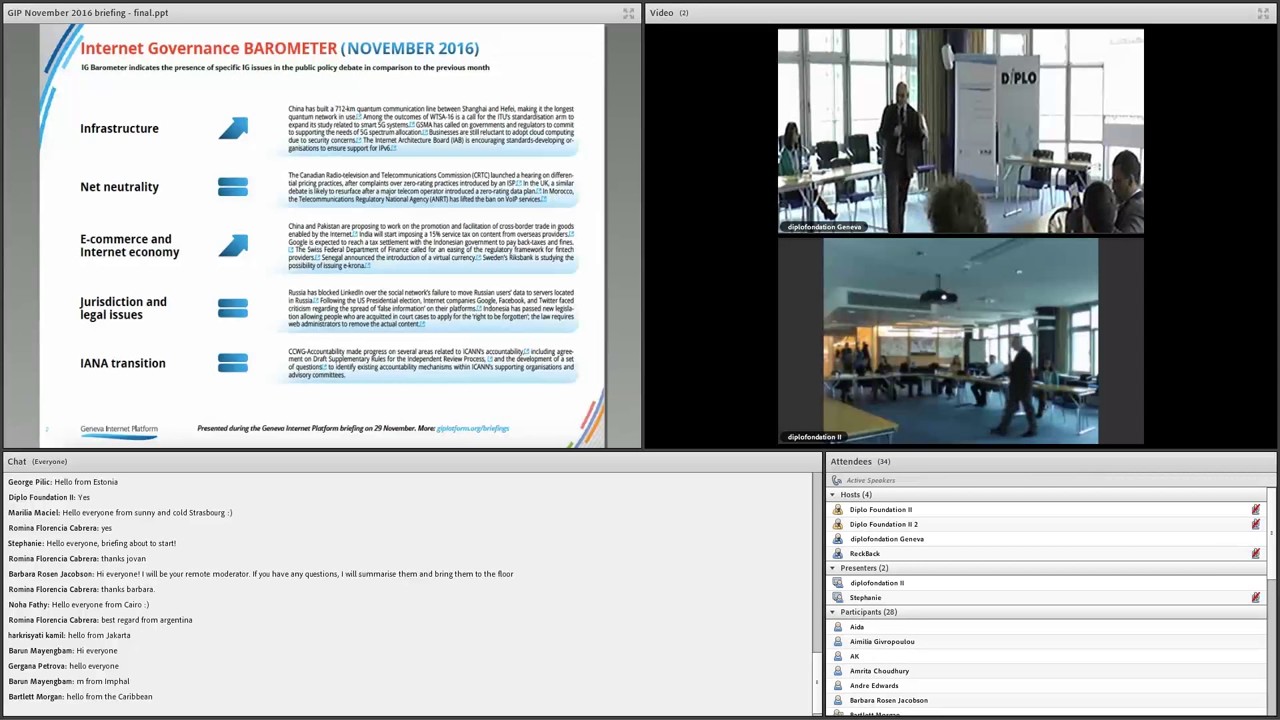Select Diplo Foundation II in Hosts list
The width and height of the screenshot is (1280, 720).
(880, 510)
